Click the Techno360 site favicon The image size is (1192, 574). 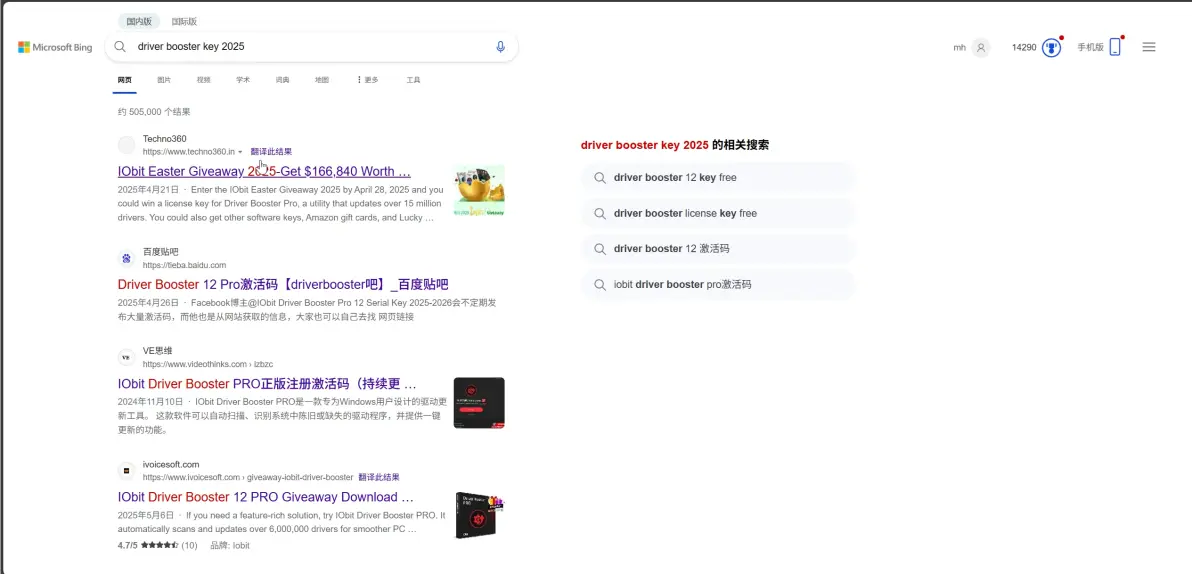pyautogui.click(x=127, y=144)
